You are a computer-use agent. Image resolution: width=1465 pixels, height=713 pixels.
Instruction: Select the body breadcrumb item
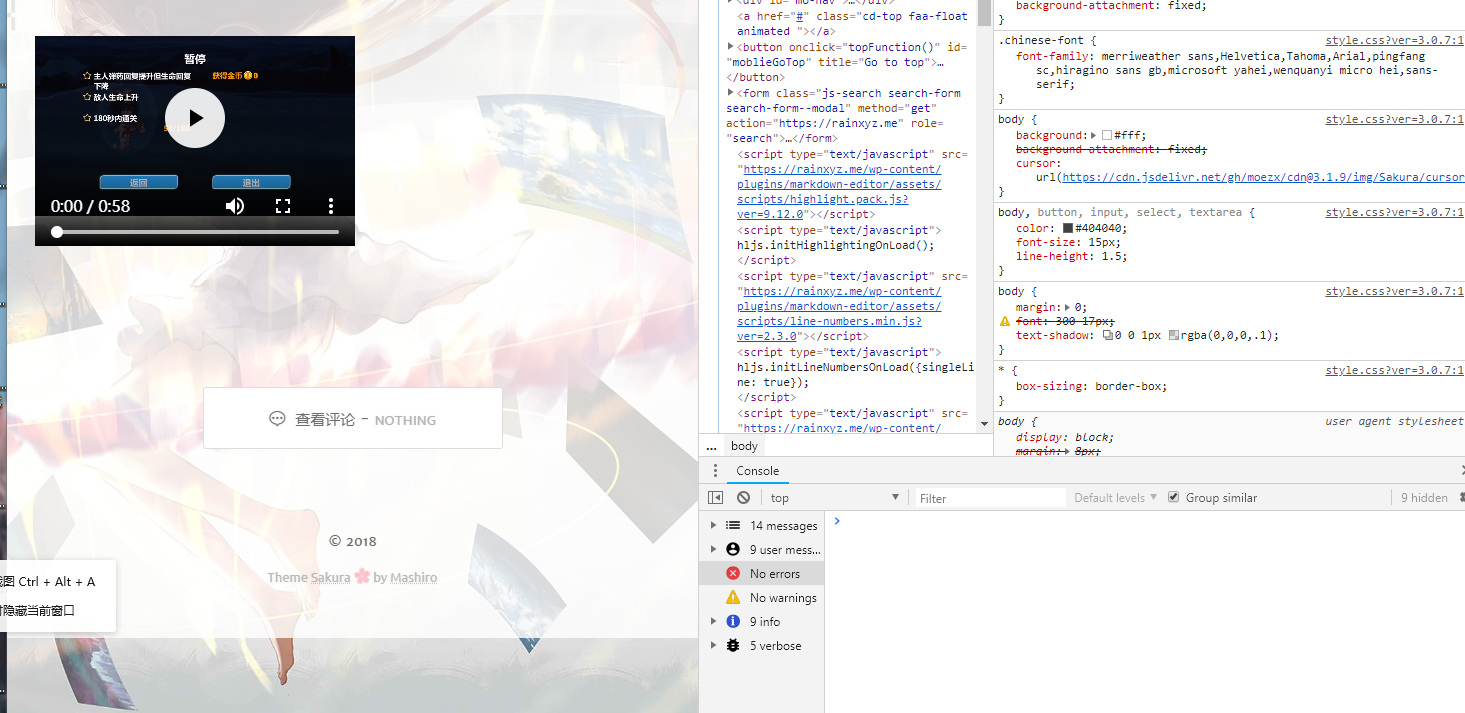click(744, 446)
